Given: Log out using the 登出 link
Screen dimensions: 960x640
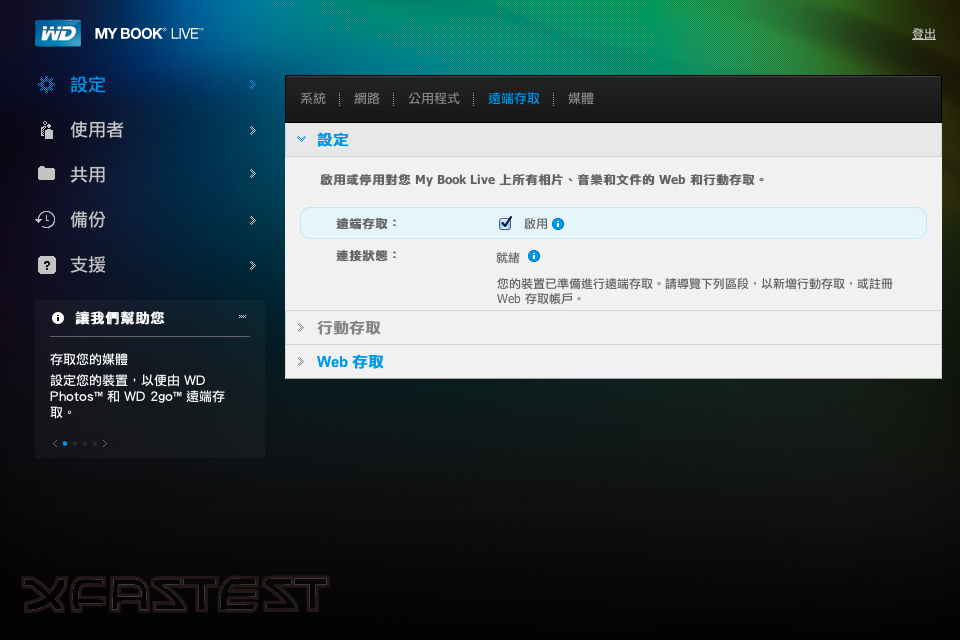Looking at the screenshot, I should pyautogui.click(x=924, y=34).
